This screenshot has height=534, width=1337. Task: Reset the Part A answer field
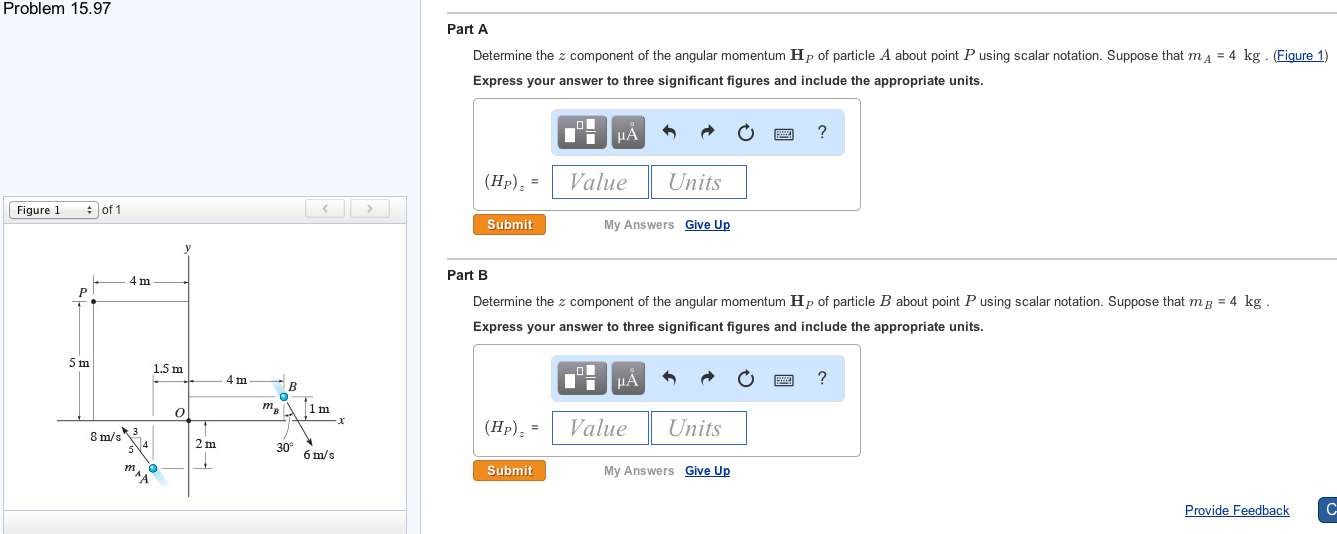[x=745, y=132]
